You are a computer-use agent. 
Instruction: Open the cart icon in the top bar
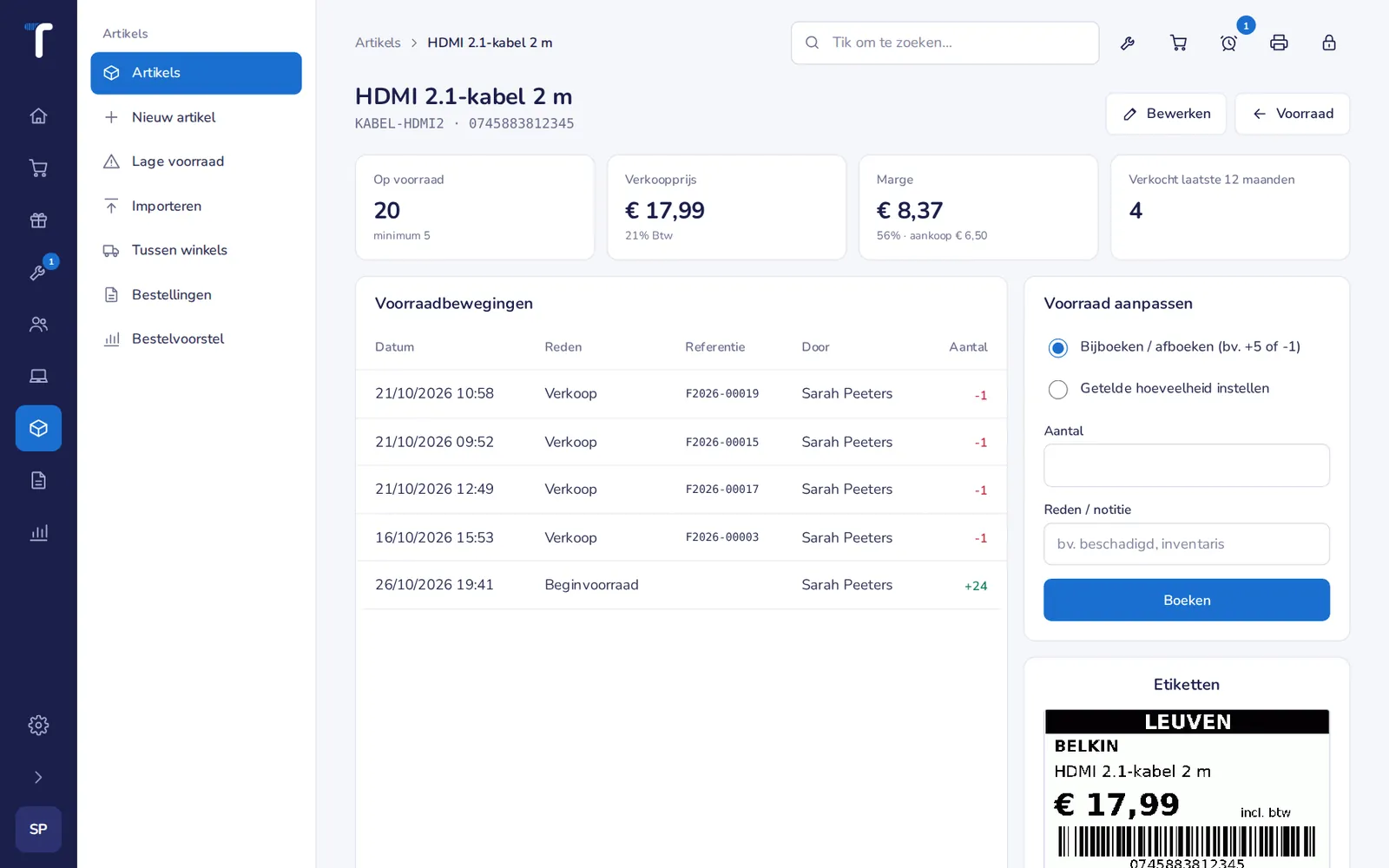click(1178, 43)
